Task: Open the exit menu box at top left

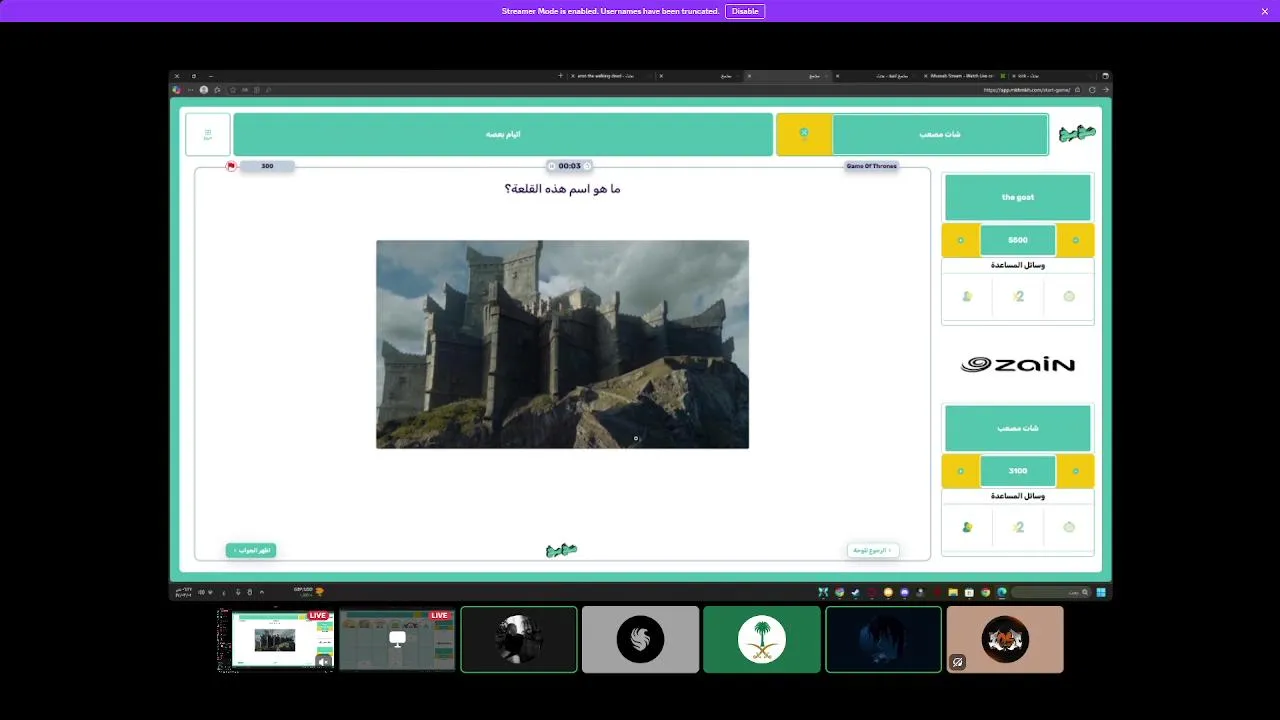Action: [x=208, y=134]
